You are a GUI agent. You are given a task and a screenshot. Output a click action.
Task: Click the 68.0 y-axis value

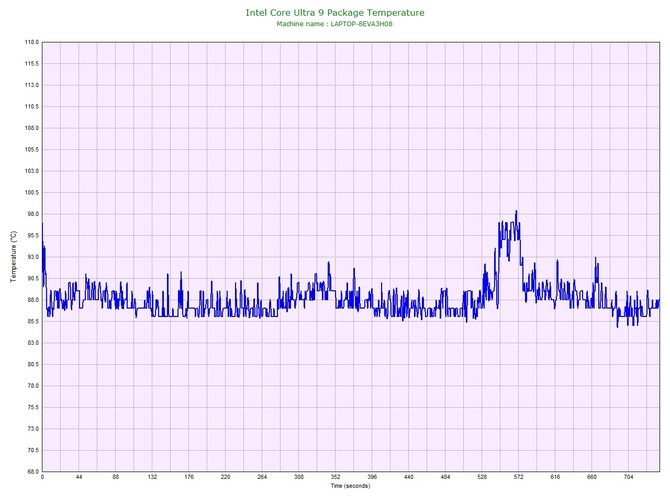coord(33,472)
